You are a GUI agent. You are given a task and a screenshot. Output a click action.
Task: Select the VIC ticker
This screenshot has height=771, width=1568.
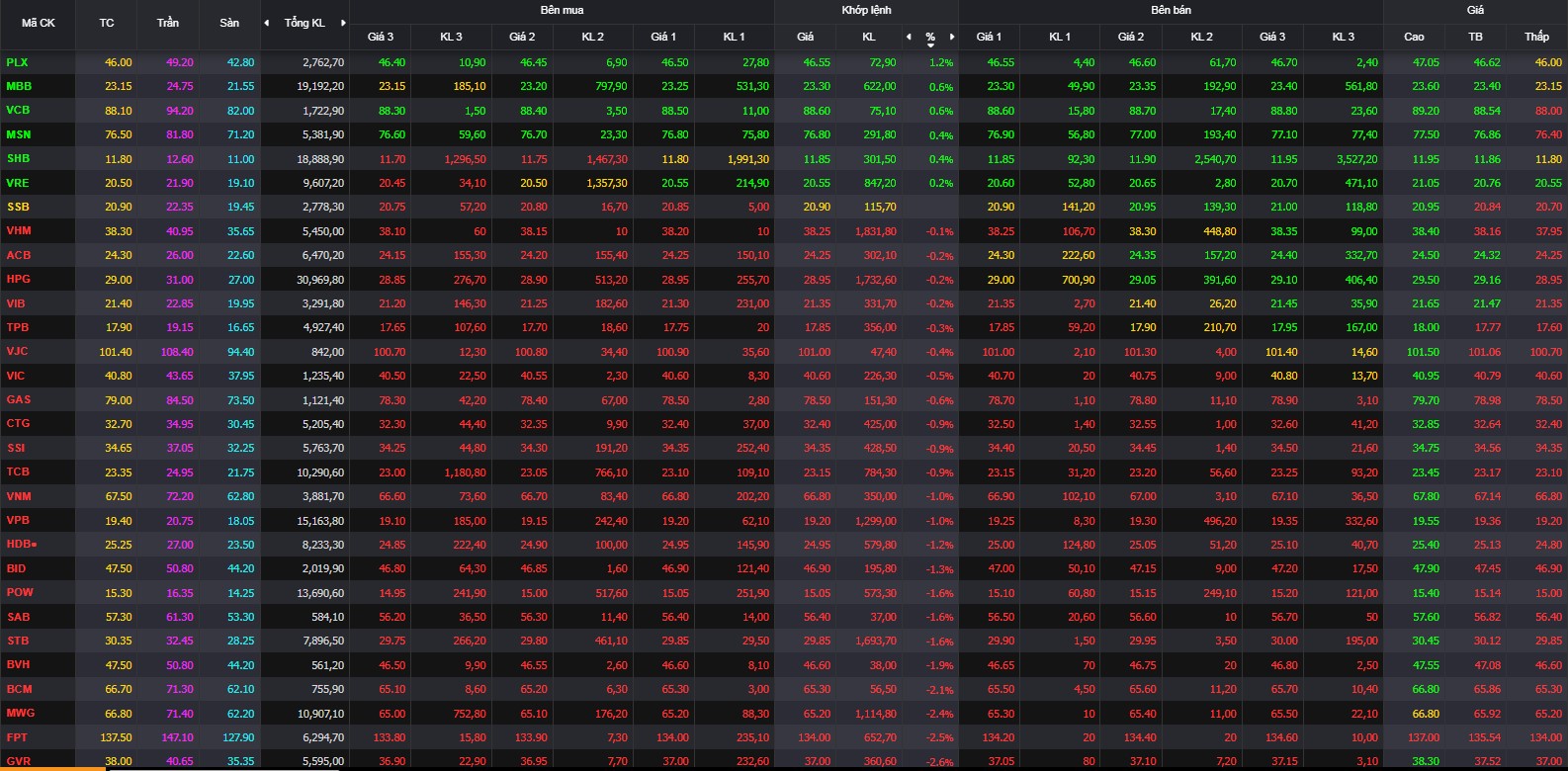(16, 376)
